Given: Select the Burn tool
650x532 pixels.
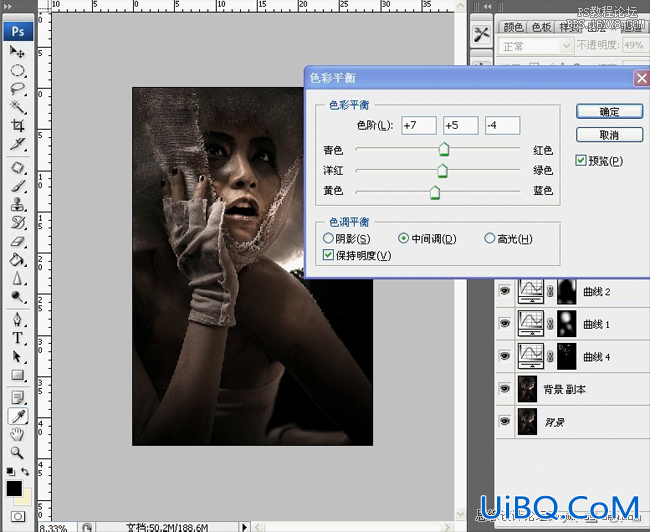Looking at the screenshot, I should point(17,296).
